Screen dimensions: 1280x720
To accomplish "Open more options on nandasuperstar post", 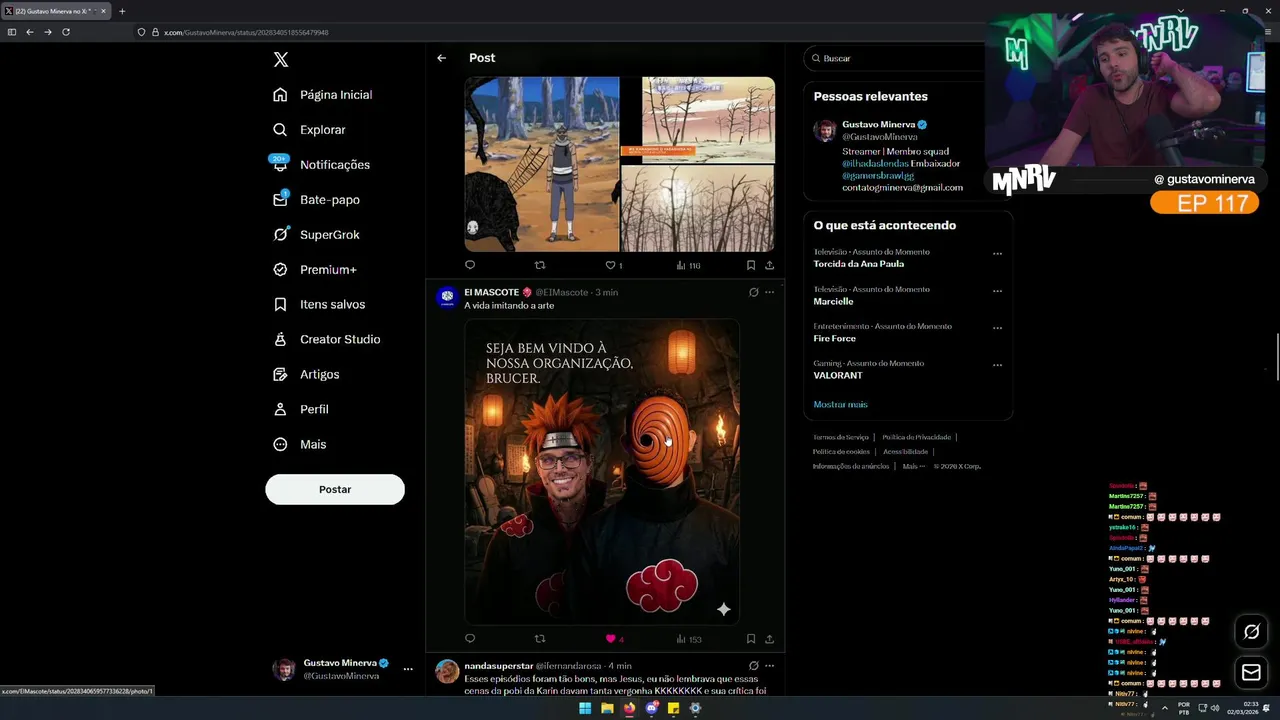I will coord(769,665).
